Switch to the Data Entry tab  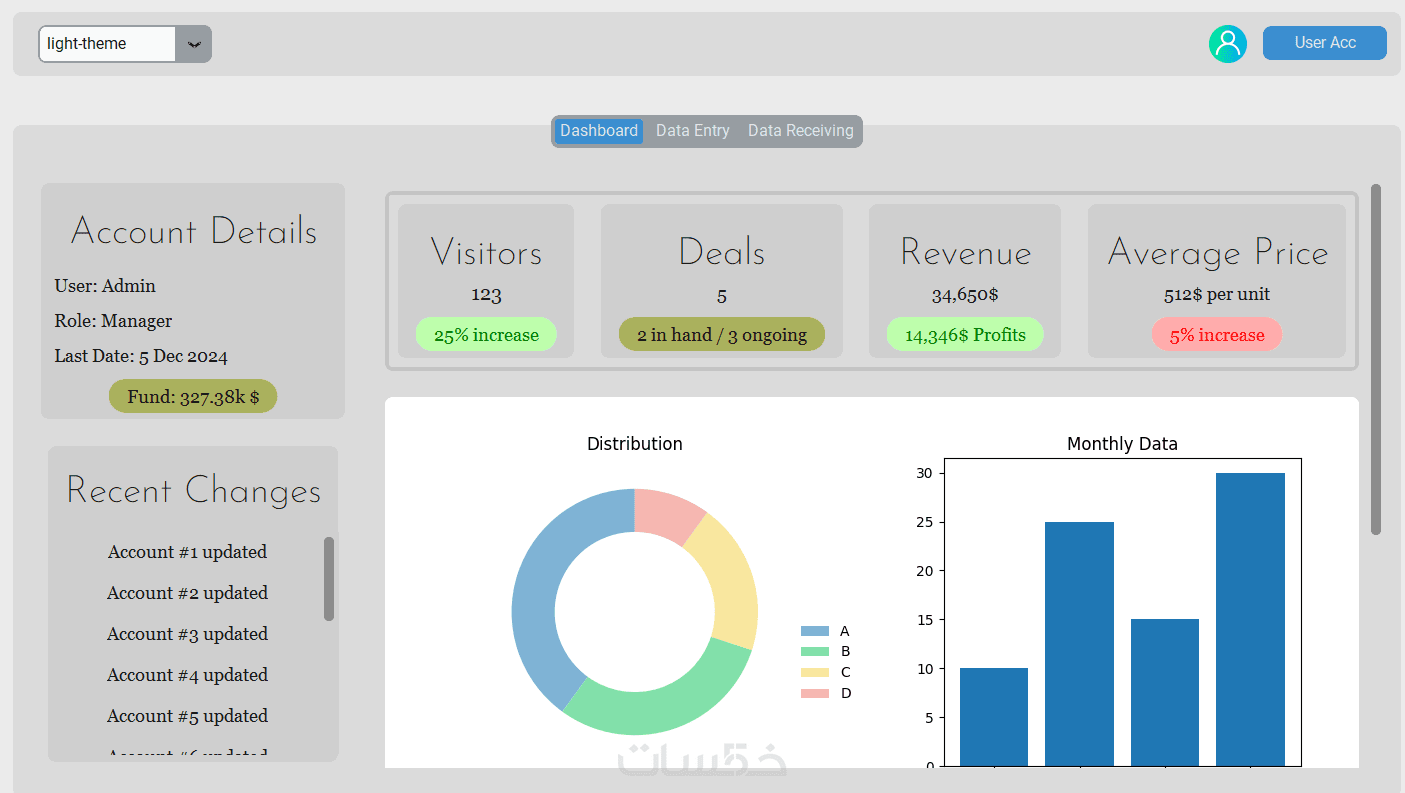[x=693, y=131]
